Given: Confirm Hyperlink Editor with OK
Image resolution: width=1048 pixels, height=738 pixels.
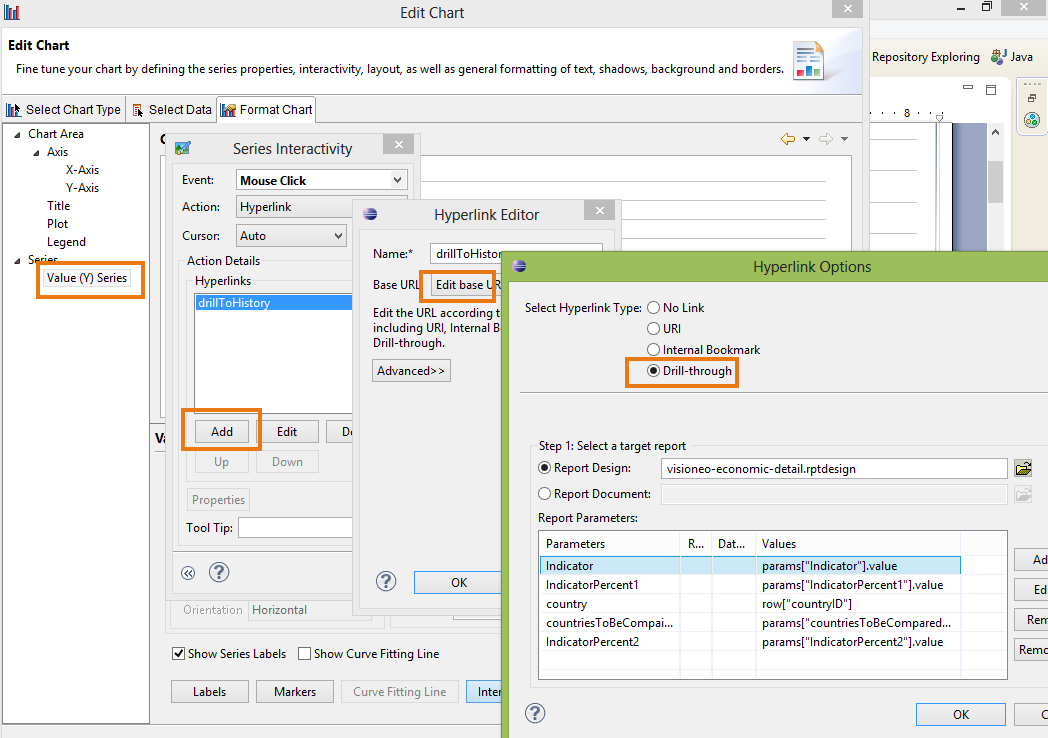Looking at the screenshot, I should 458,582.
